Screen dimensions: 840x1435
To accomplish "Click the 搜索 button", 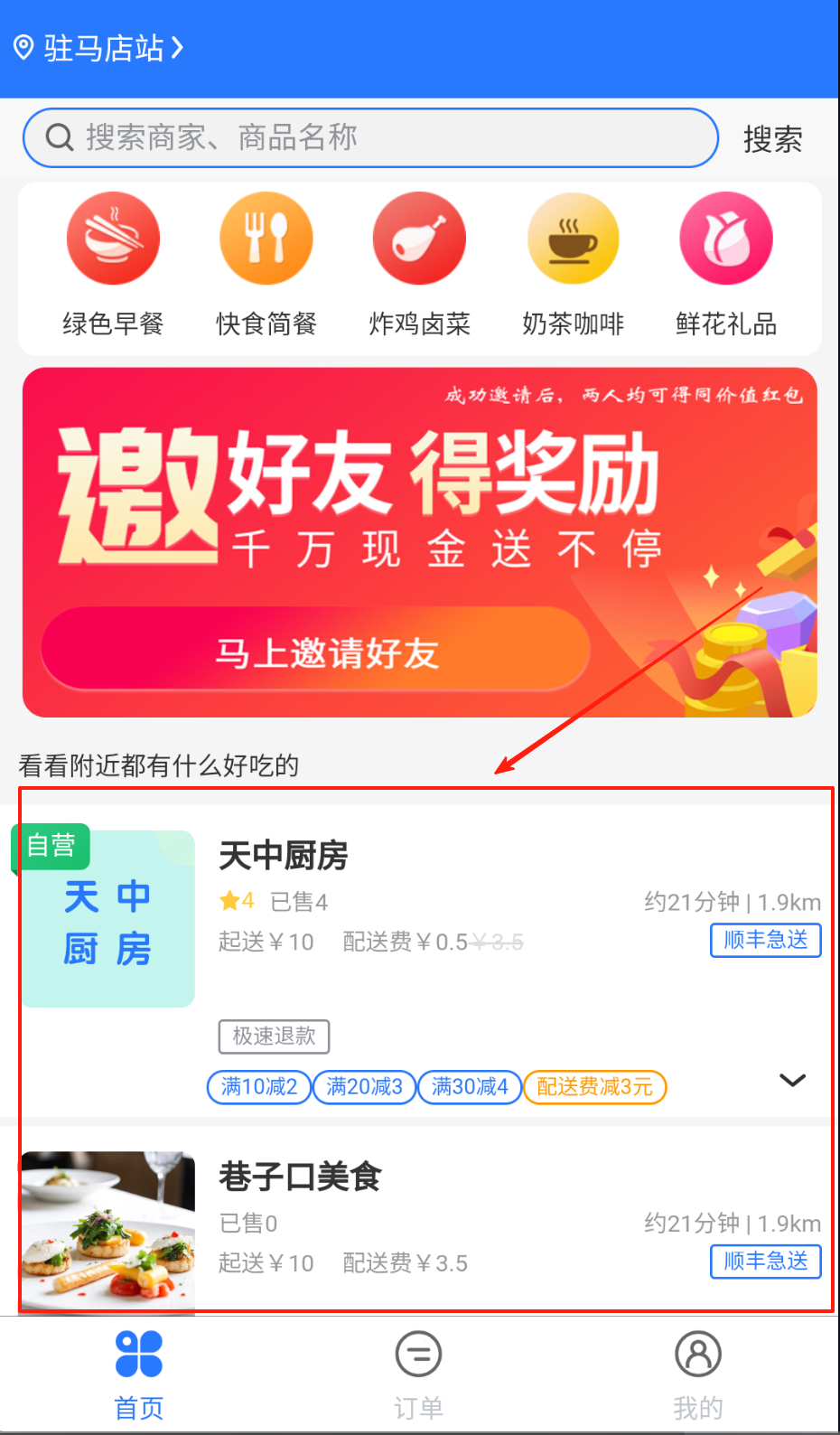I will tap(773, 139).
